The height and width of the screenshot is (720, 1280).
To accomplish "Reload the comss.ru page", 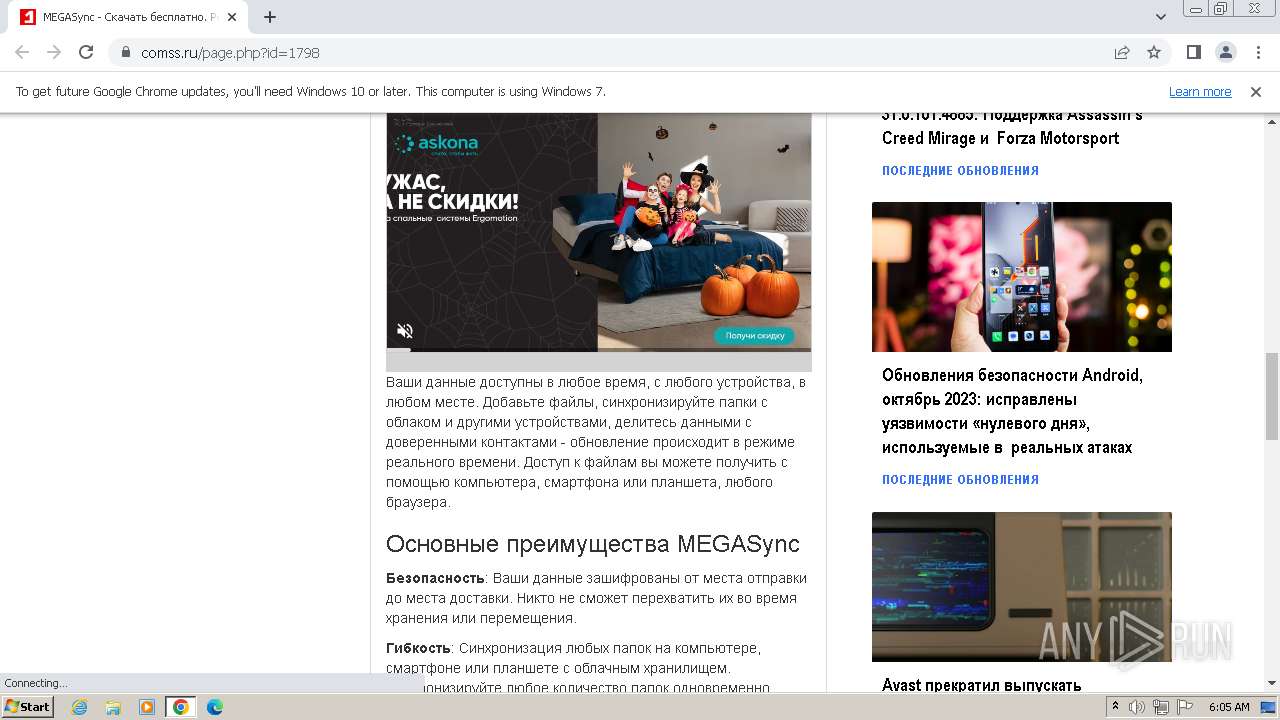I will [x=86, y=52].
